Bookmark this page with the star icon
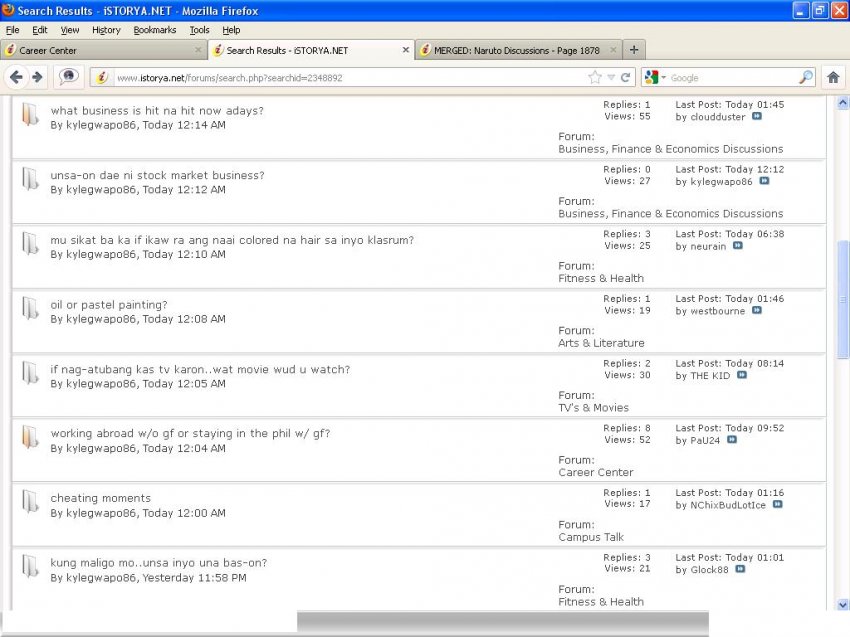 tap(595, 77)
